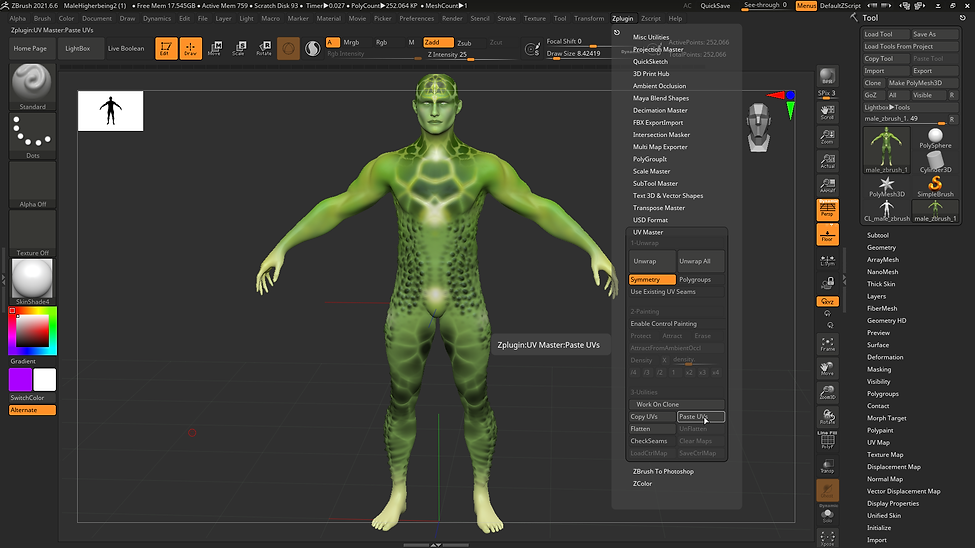
Task: Expand the UV Map subpalette
Action: click(x=878, y=442)
